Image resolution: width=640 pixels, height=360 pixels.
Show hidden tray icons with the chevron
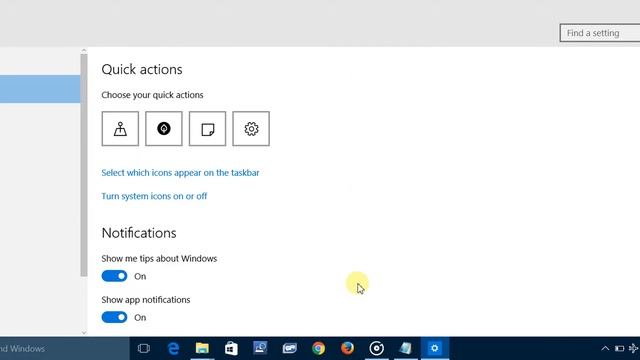pos(605,349)
